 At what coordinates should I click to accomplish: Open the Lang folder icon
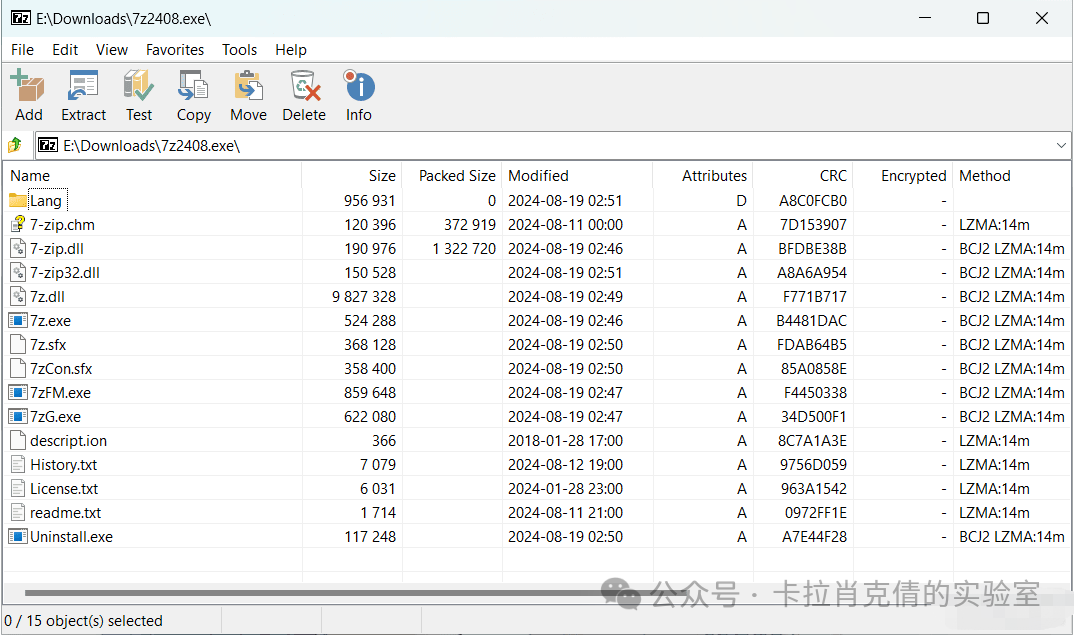pos(20,200)
